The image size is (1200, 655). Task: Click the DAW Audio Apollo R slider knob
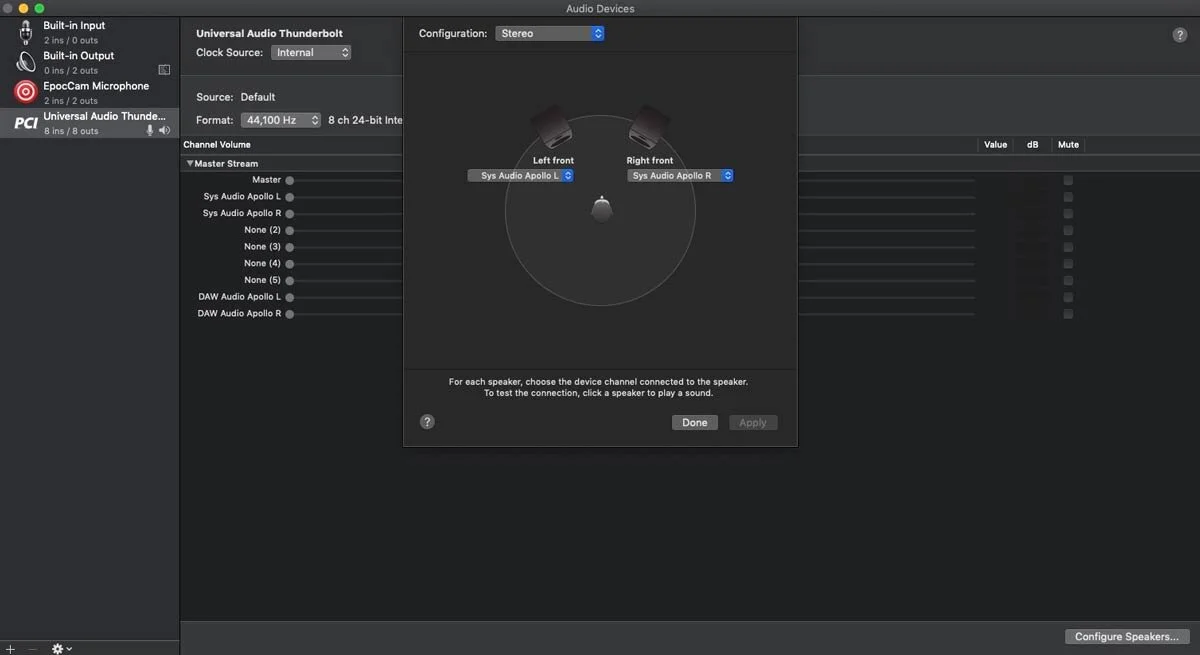[290, 314]
